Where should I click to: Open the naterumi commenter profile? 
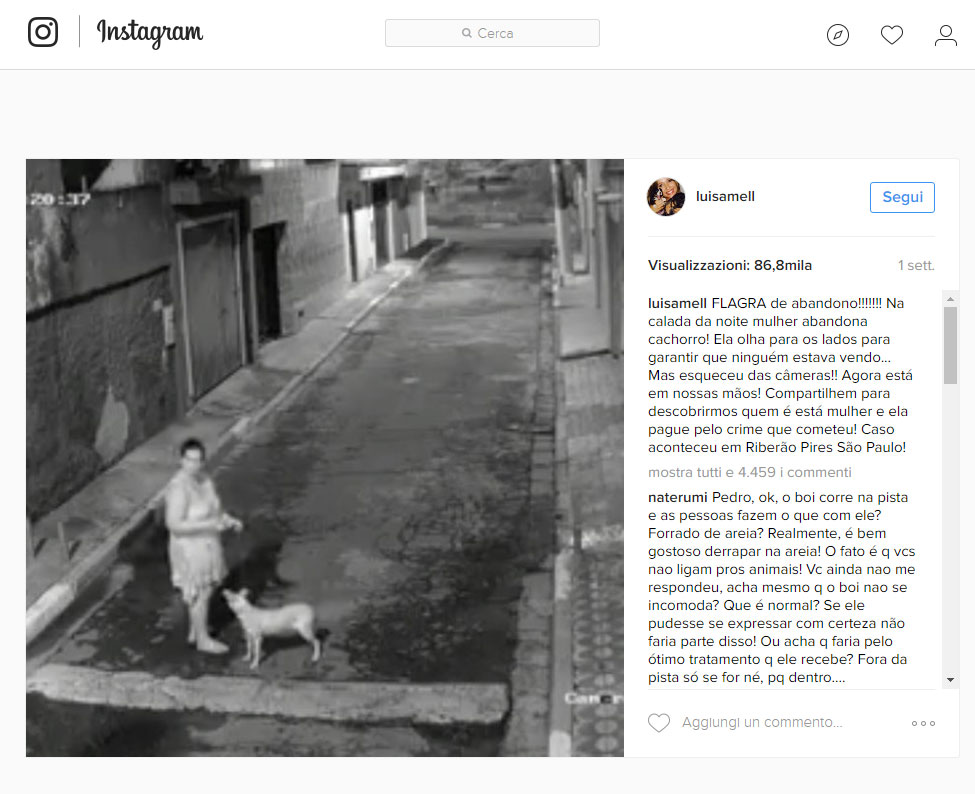678,497
